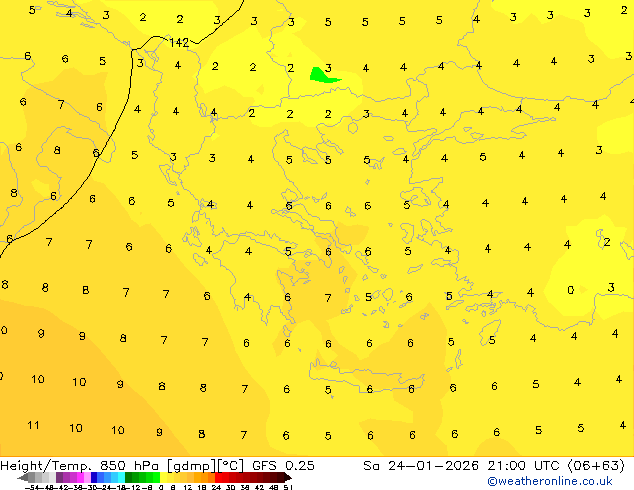The image size is (634, 490).
Task: Click the 142 height contour label
Action: click(x=179, y=42)
